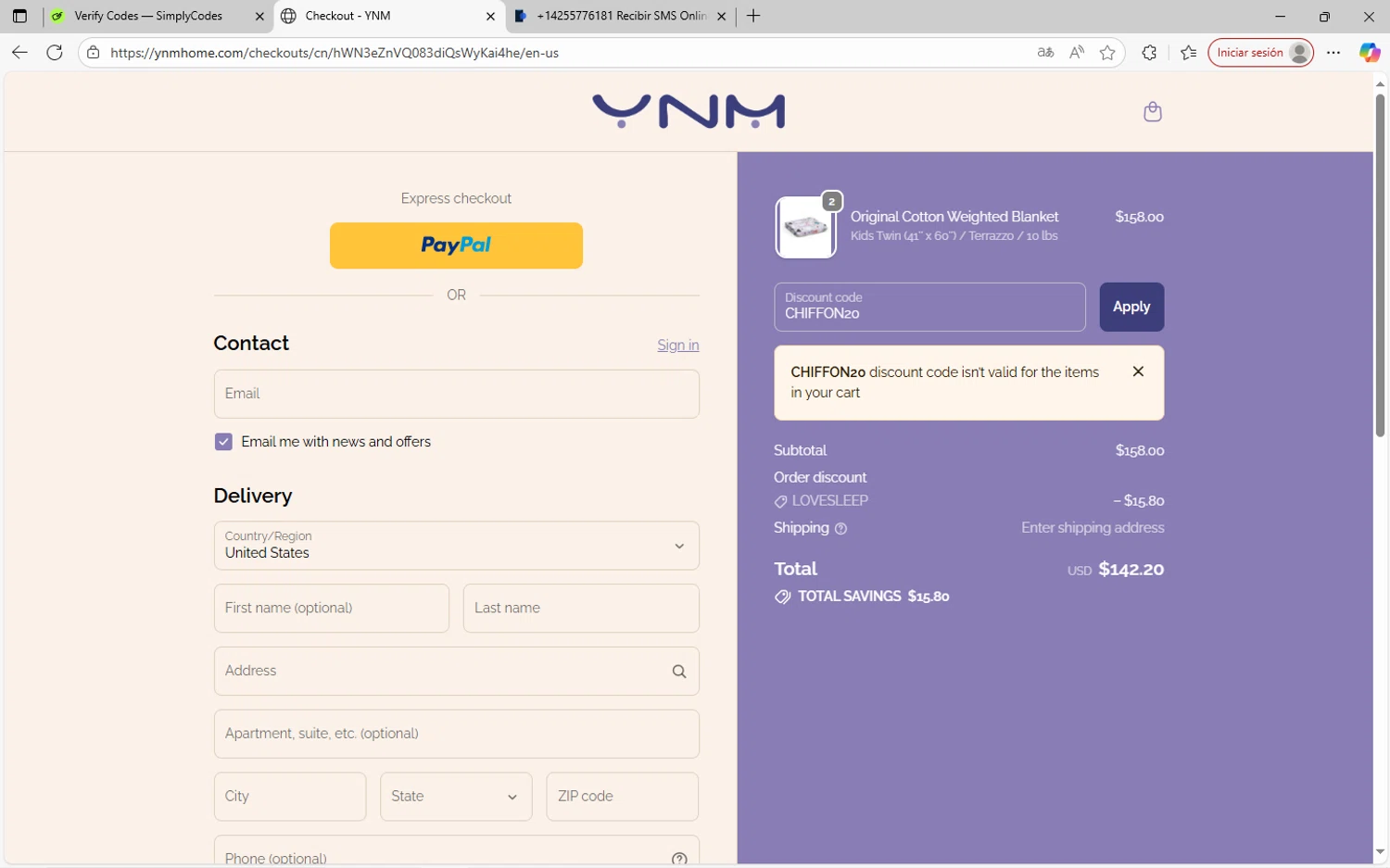Image resolution: width=1390 pixels, height=868 pixels.
Task: Click the Sign in link
Action: (678, 346)
